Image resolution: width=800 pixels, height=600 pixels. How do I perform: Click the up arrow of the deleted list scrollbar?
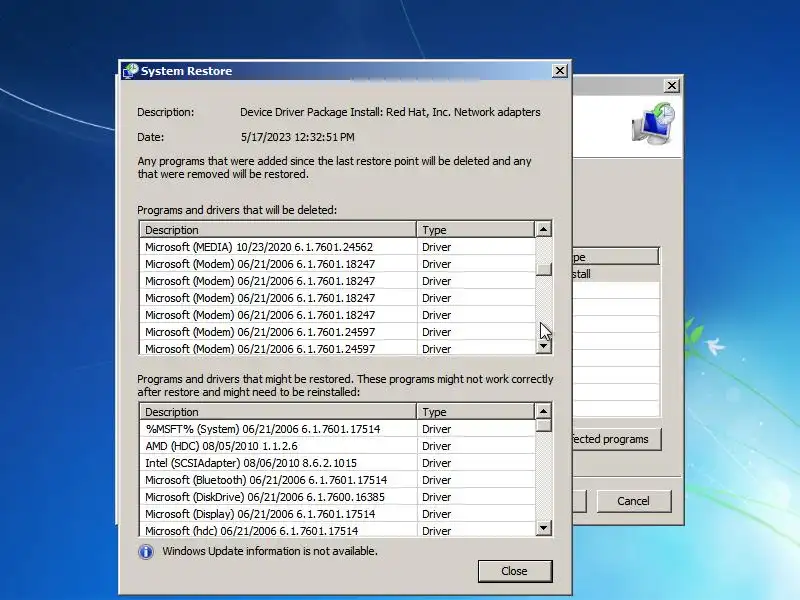point(543,230)
